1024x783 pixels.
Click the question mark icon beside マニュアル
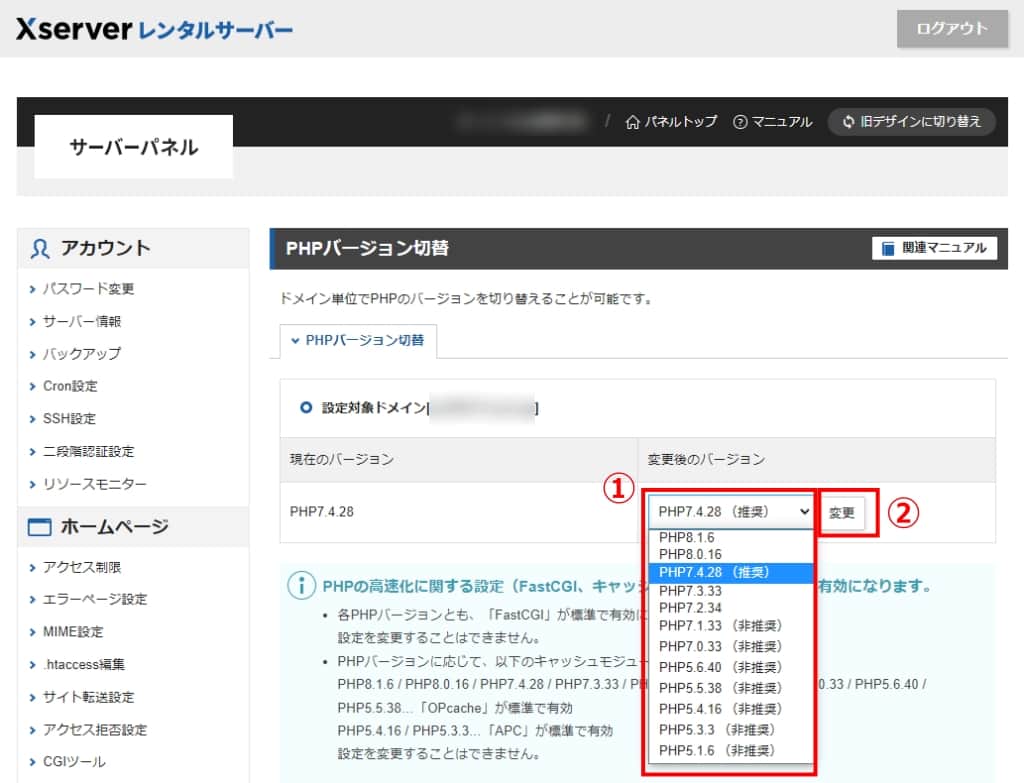[x=740, y=122]
